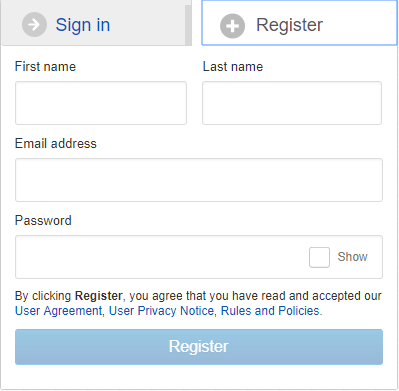Click into the Last name field
The height and width of the screenshot is (391, 399).
292,103
